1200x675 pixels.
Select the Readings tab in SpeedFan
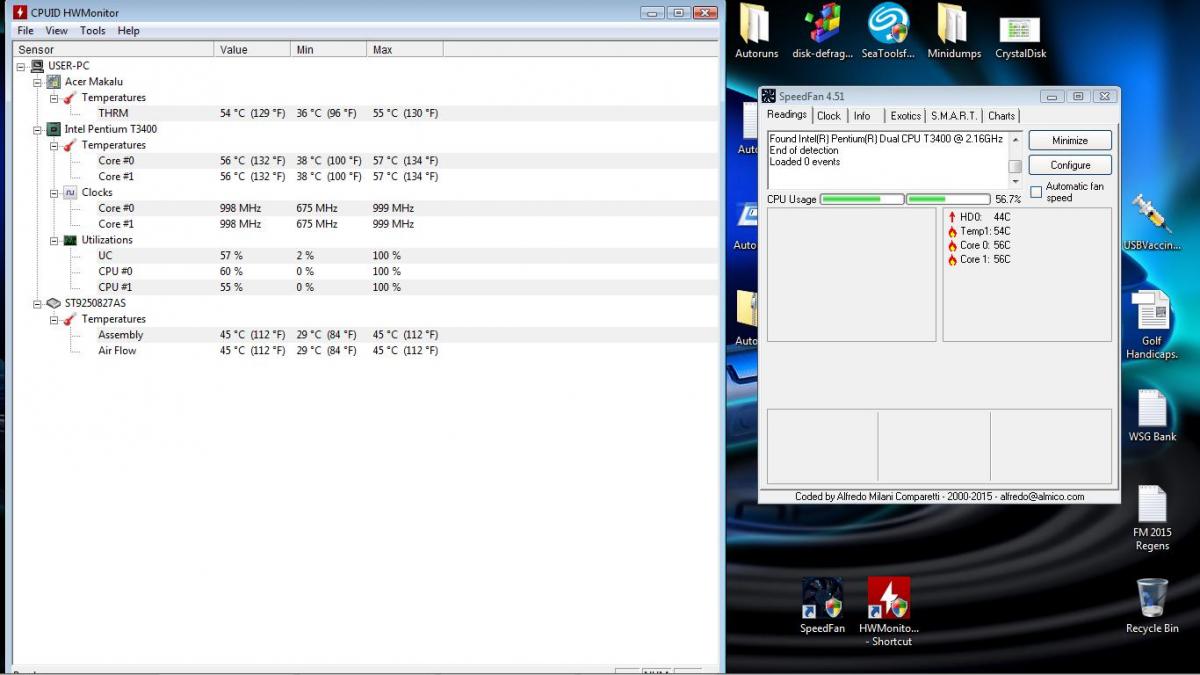tap(787, 115)
